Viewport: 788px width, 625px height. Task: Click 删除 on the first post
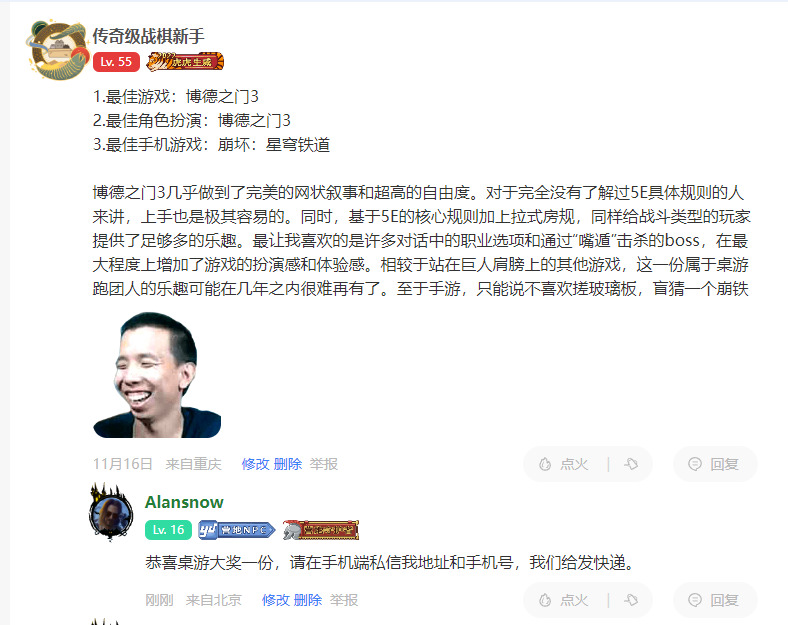click(x=287, y=464)
